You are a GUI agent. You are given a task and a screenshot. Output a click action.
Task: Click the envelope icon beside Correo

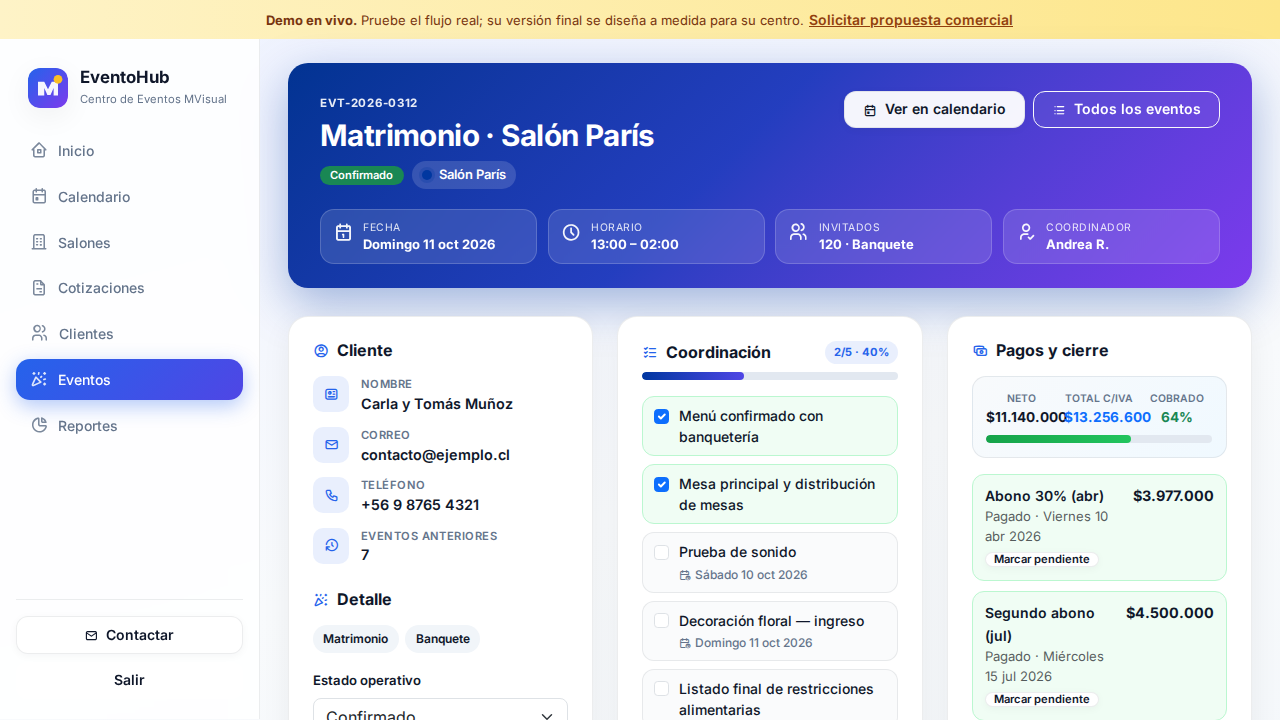pos(331,445)
